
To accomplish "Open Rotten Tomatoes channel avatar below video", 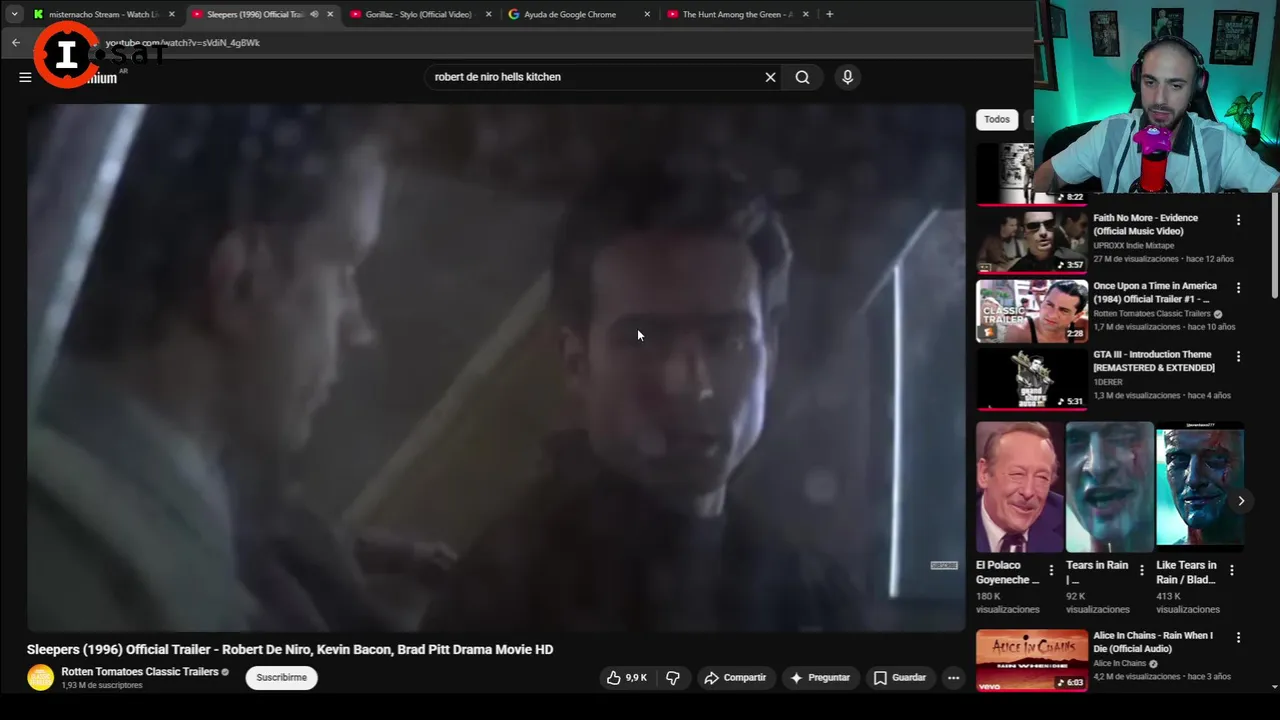I will click(41, 677).
